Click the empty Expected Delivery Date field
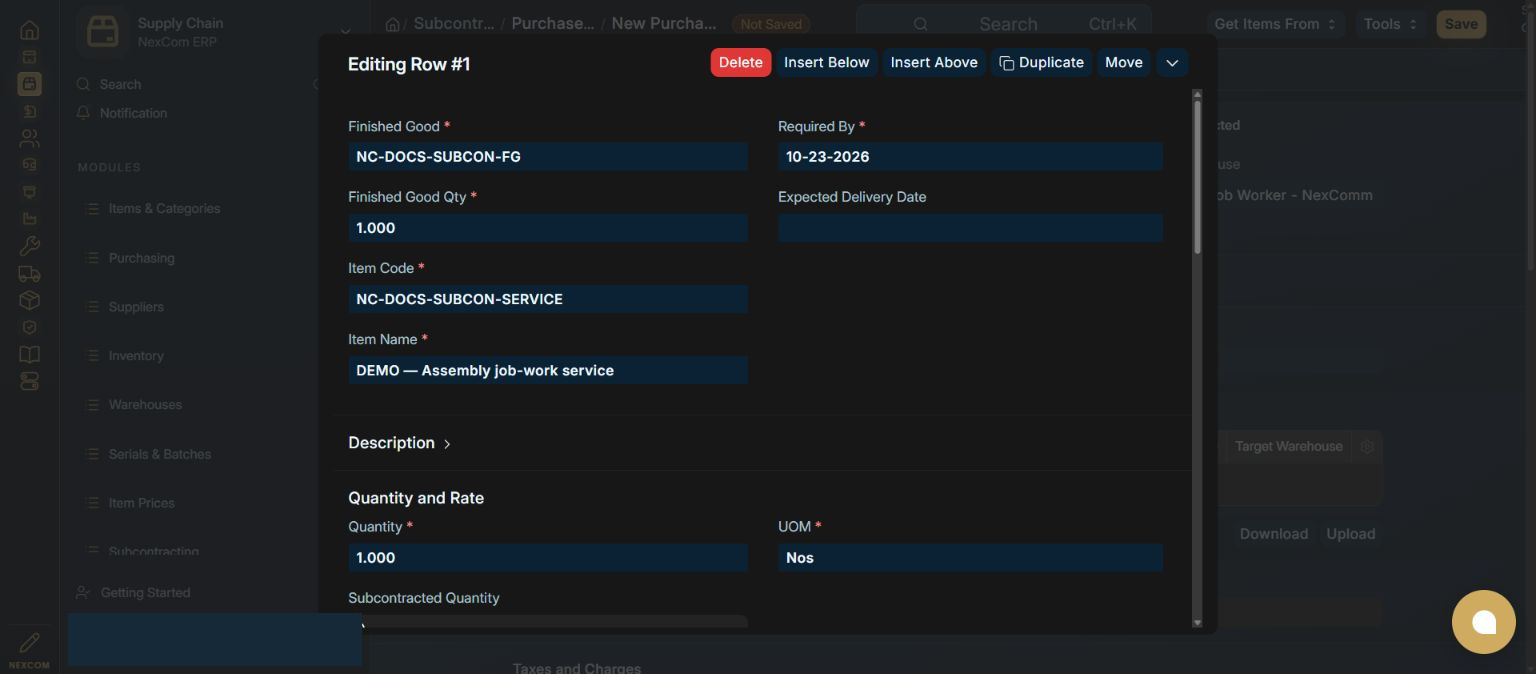The width and height of the screenshot is (1536, 674). [970, 228]
